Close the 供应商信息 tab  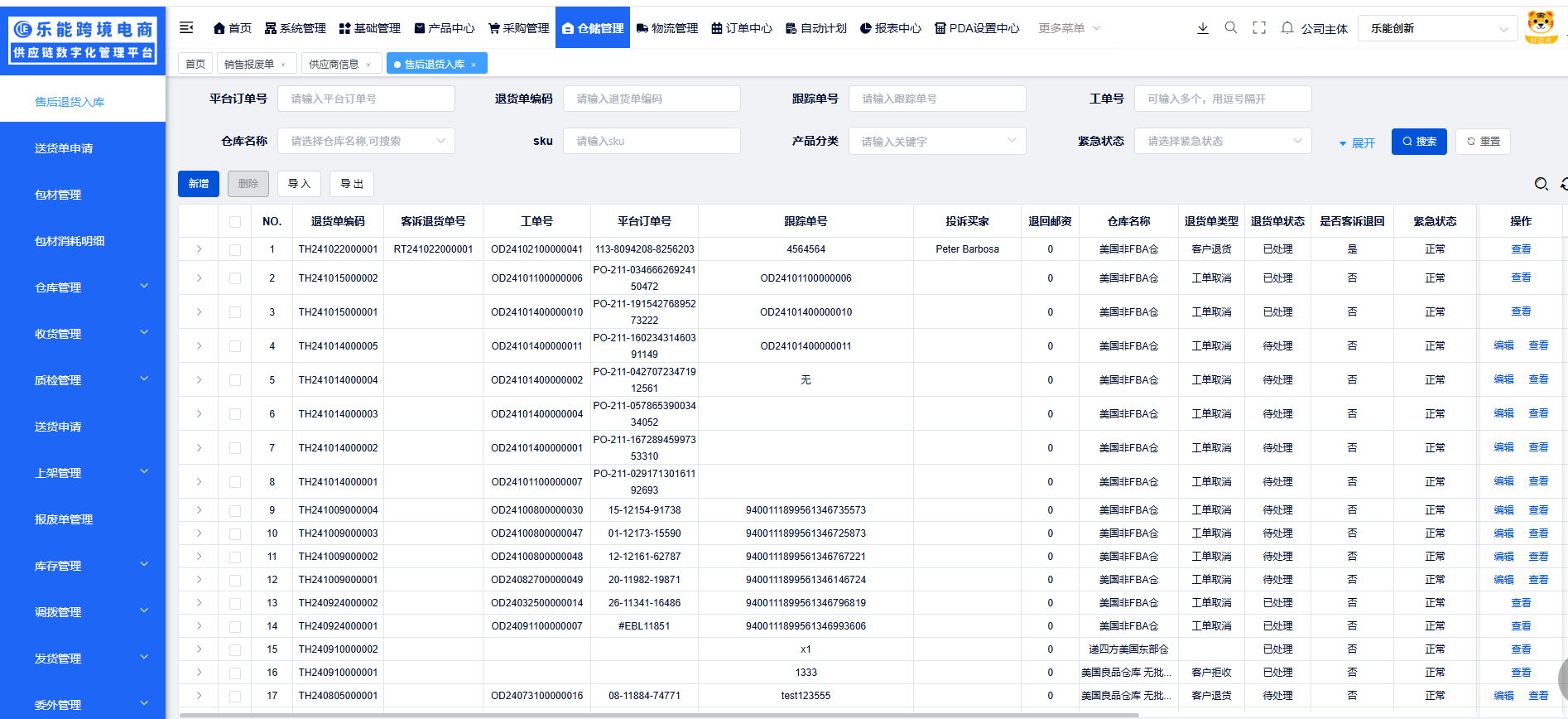click(368, 65)
